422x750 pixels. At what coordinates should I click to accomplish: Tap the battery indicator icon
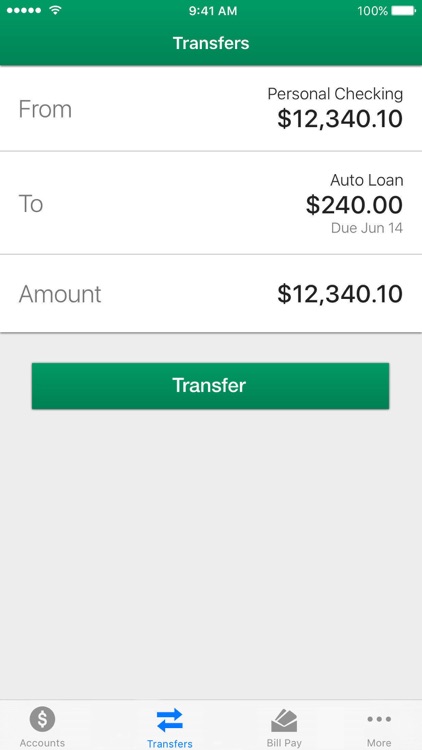(403, 11)
